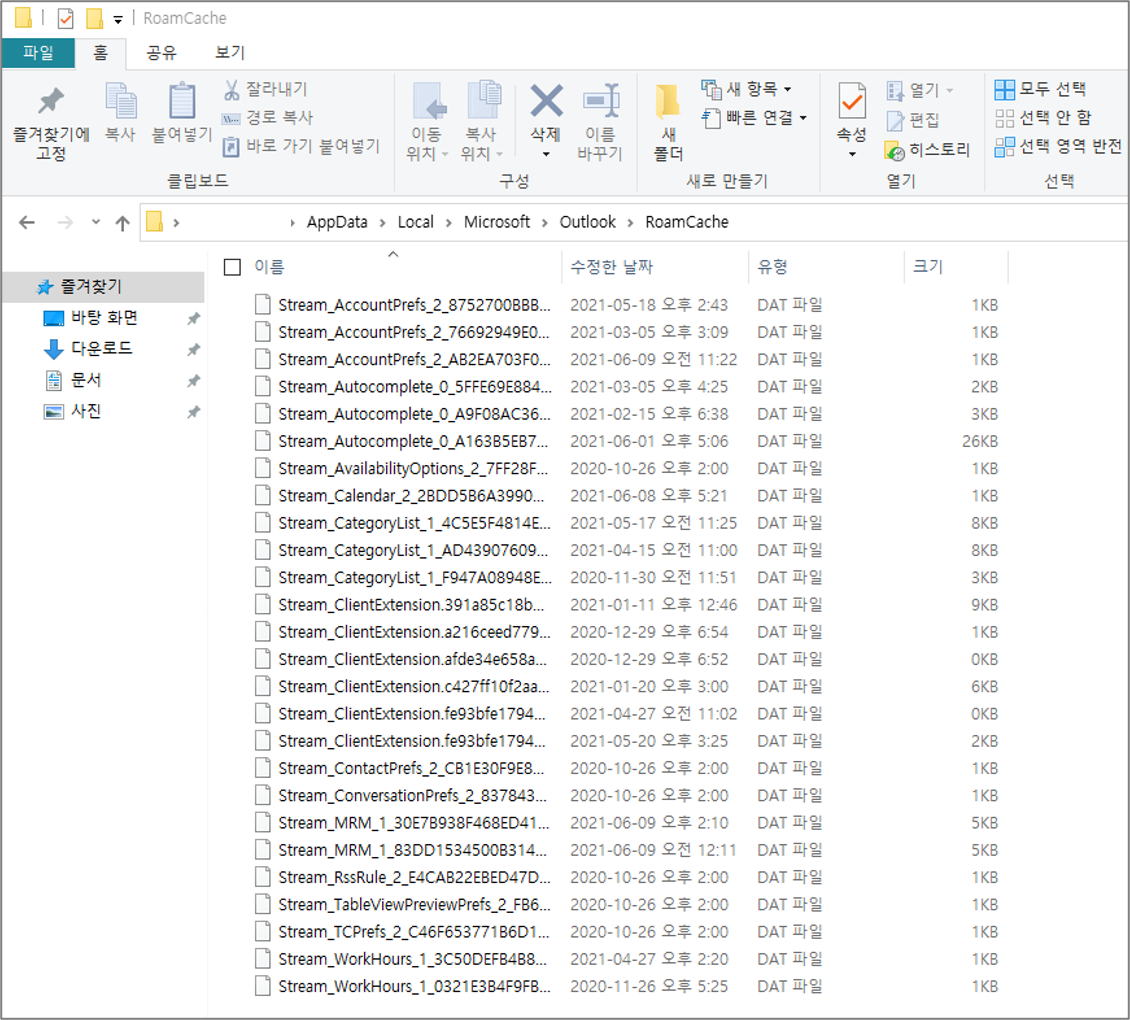The image size is (1130, 1020).
Task: Click the Copy (복사) ribbon icon
Action: click(x=120, y=101)
